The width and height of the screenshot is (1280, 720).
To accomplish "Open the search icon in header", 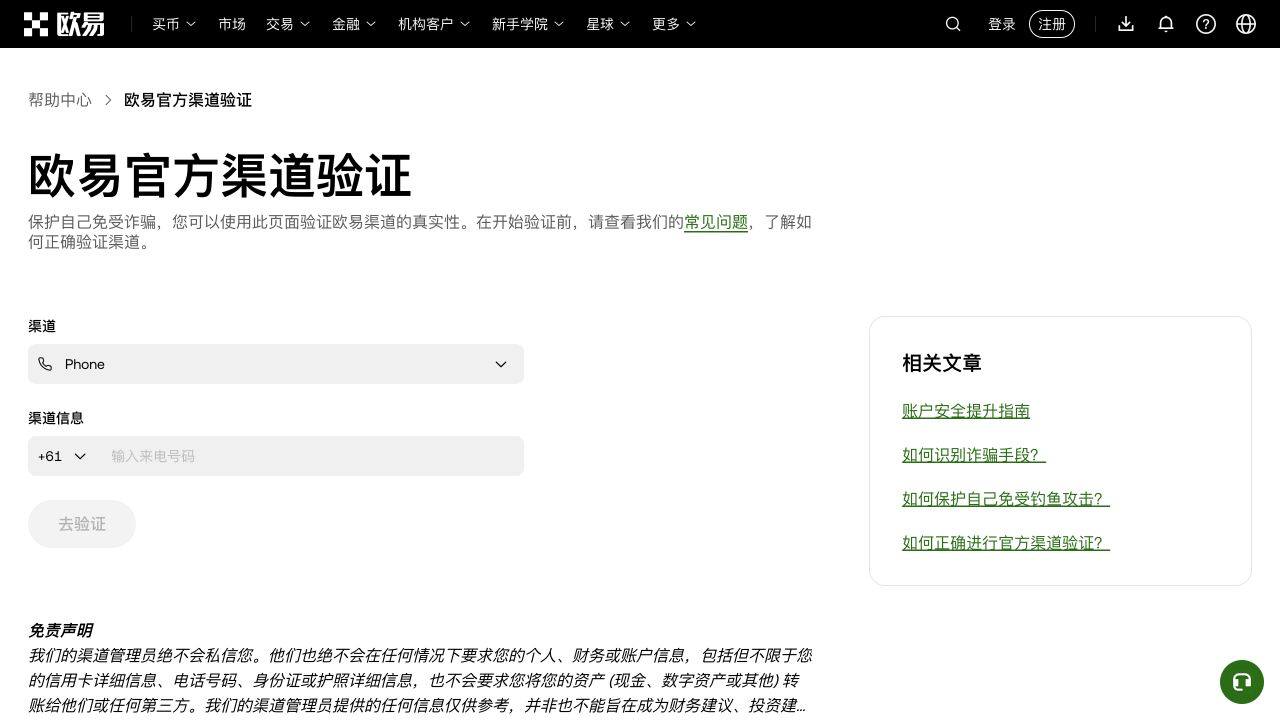I will [953, 24].
